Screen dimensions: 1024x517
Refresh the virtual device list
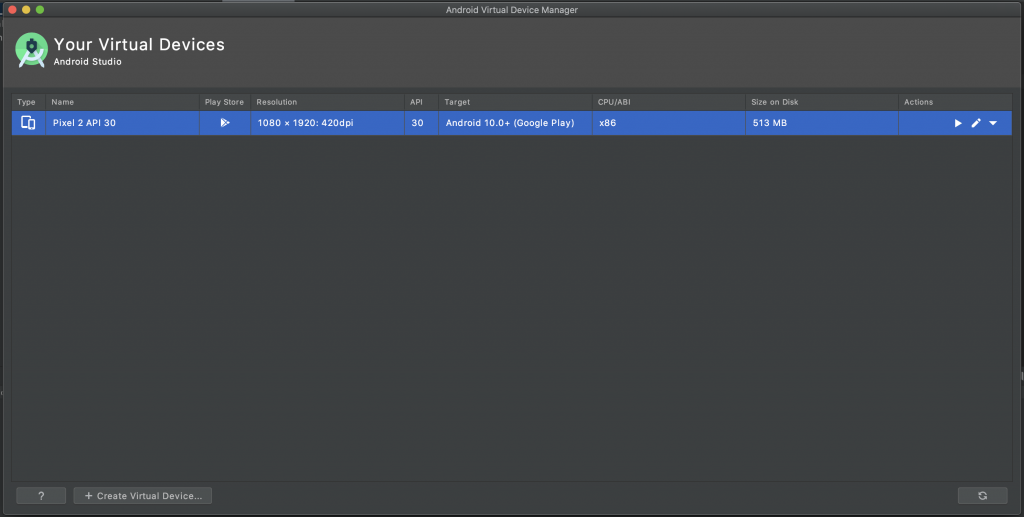[982, 495]
